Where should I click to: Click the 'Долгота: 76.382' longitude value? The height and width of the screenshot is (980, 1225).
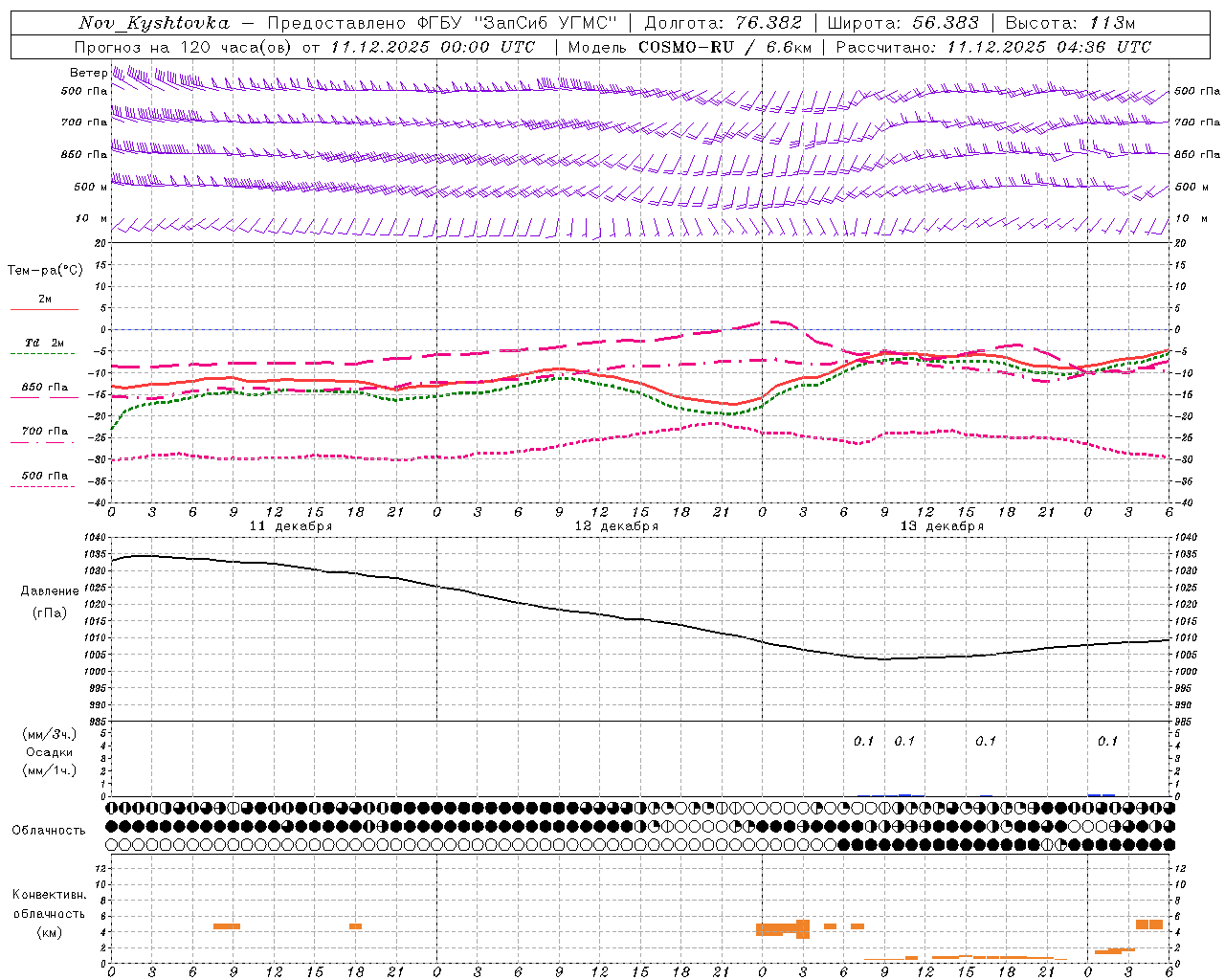[723, 23]
